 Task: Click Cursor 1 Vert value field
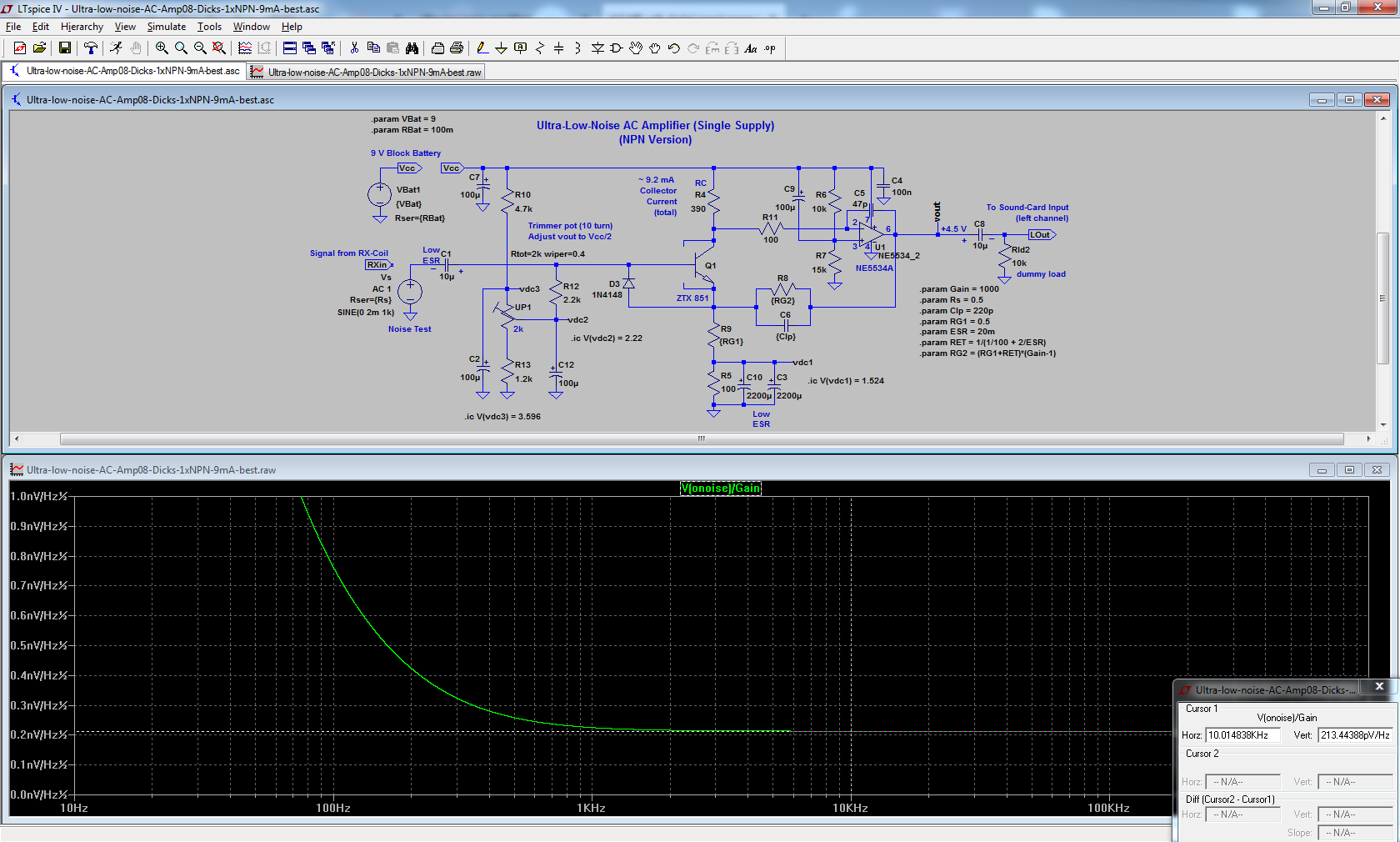pyautogui.click(x=1355, y=735)
